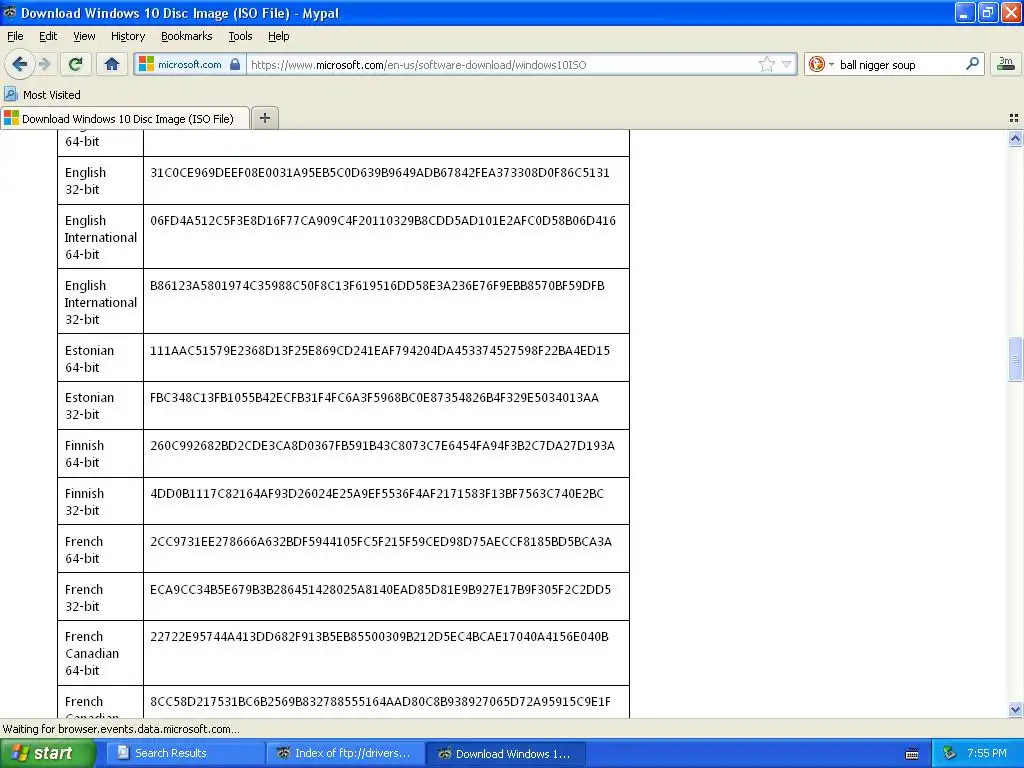Click the Mypal raccoon title bar icon
Screen dimensions: 1024x768
(x=10, y=12)
